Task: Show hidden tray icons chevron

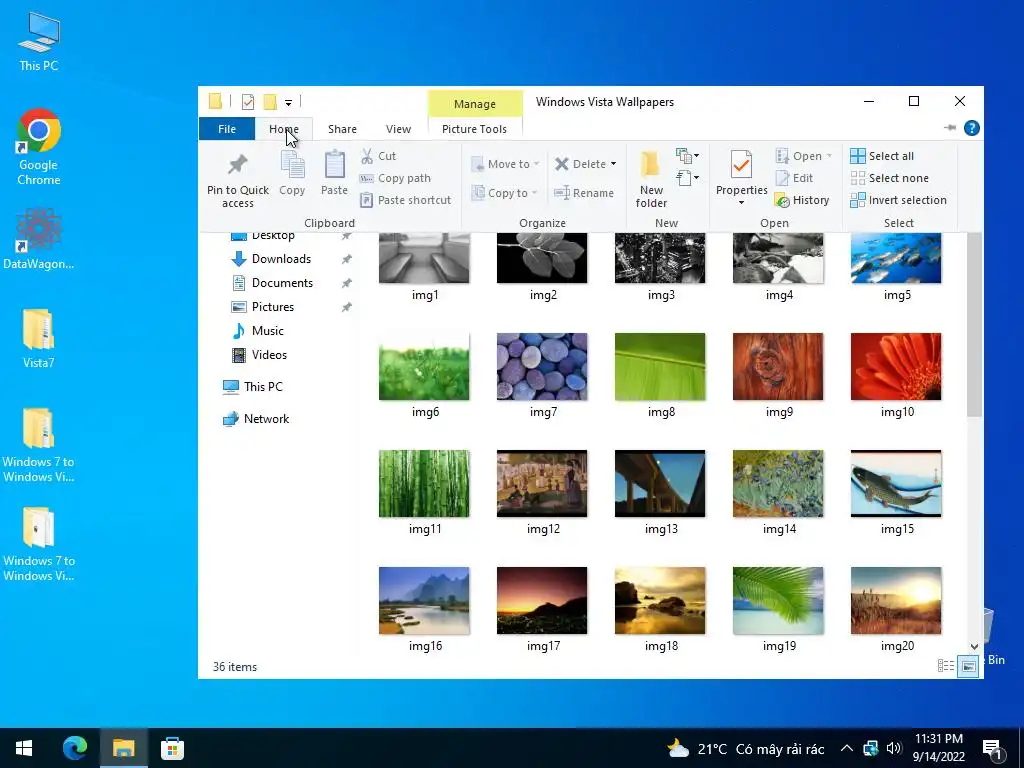Action: (x=846, y=748)
